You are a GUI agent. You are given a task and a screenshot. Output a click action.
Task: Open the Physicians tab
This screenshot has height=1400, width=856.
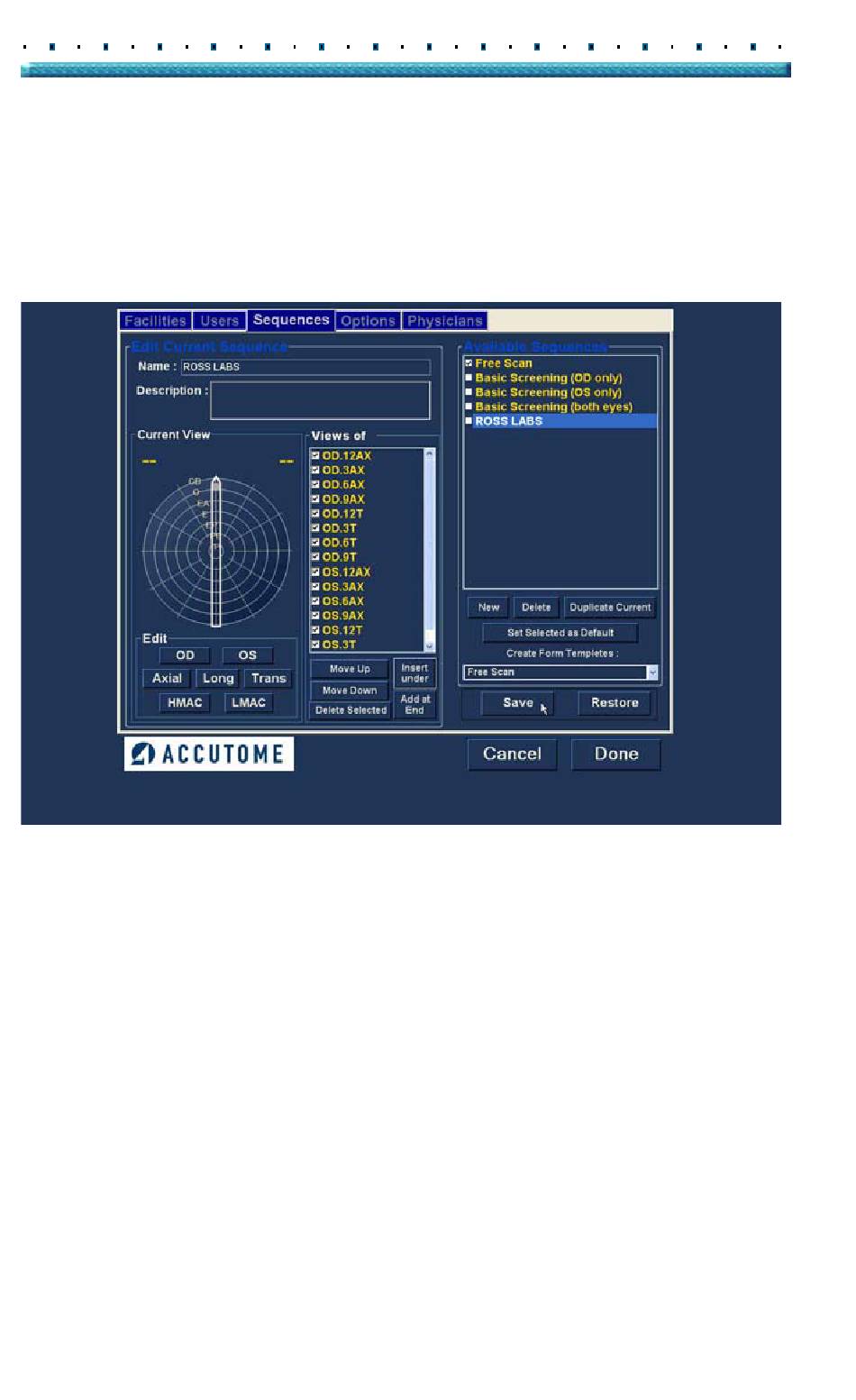pos(445,321)
